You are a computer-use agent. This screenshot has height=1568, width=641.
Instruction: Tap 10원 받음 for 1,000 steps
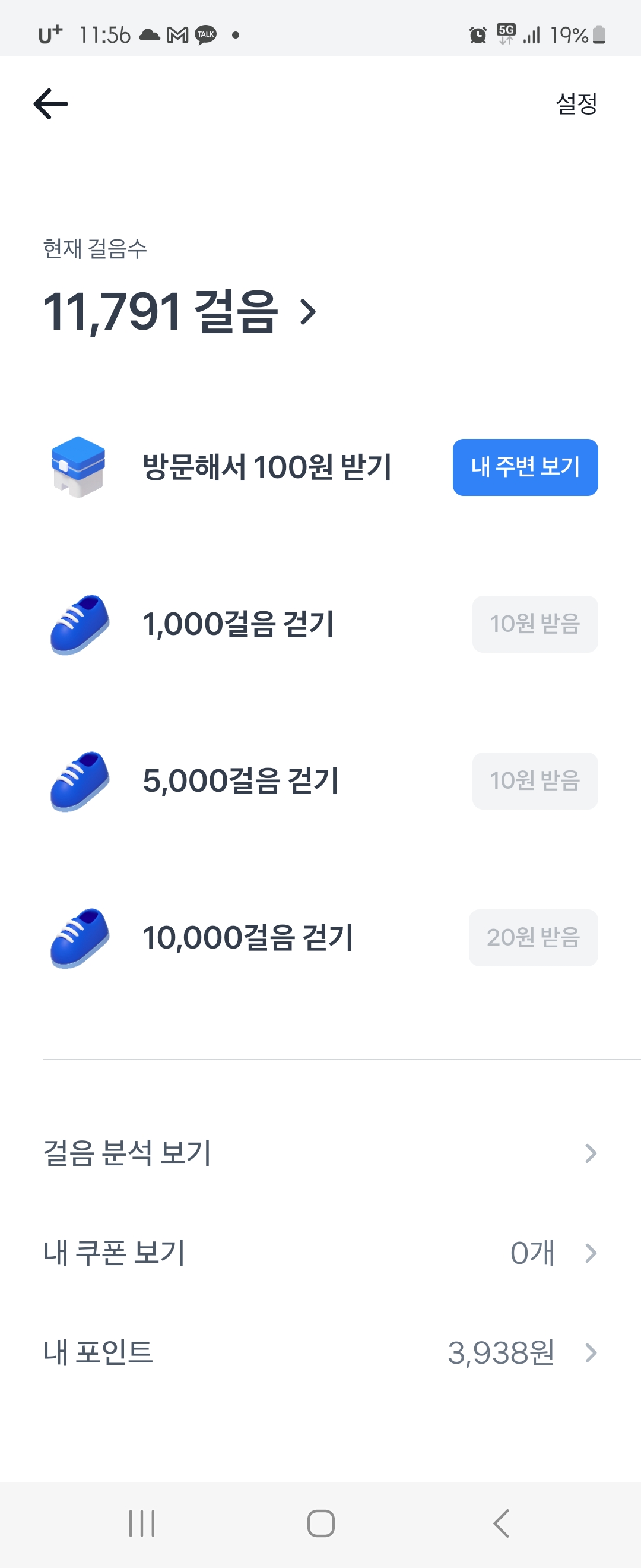[535, 624]
